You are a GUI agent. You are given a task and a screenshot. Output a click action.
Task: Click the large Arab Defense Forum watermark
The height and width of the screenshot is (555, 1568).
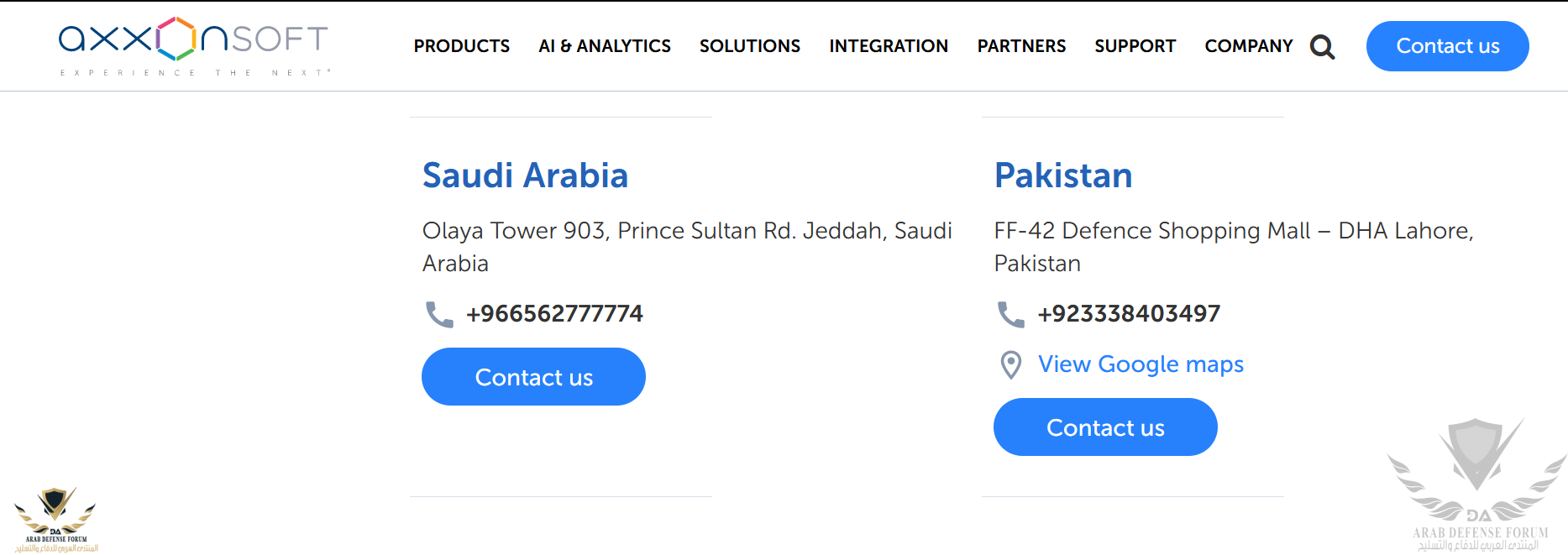pos(1477,484)
